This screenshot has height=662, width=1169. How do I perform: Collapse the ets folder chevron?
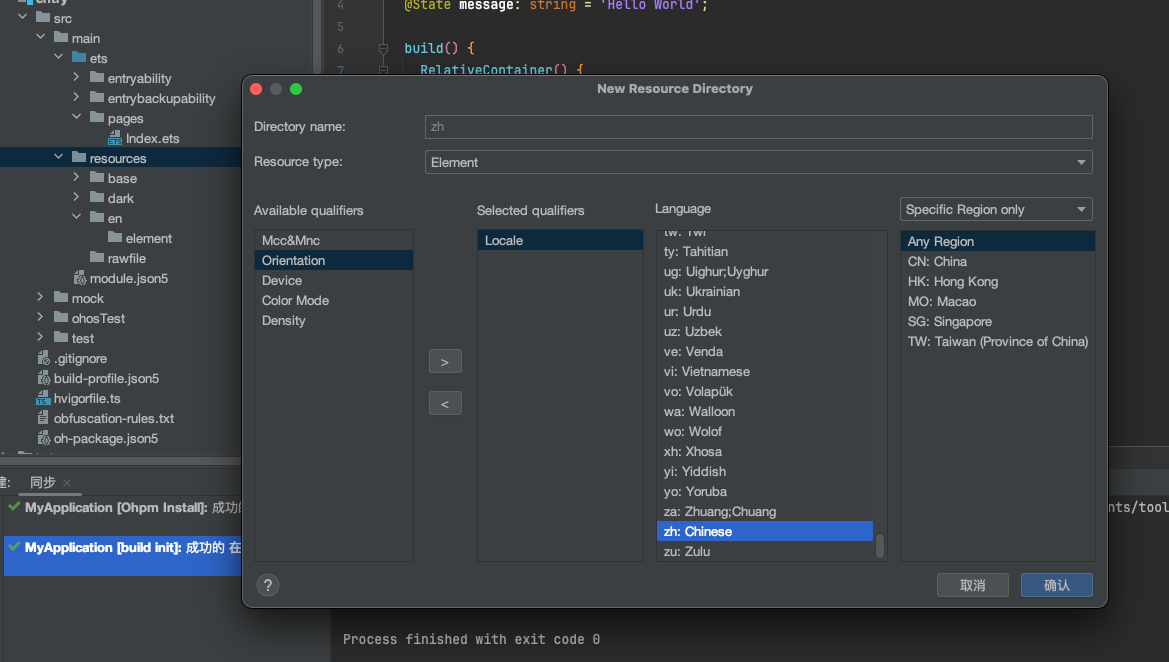click(x=58, y=57)
